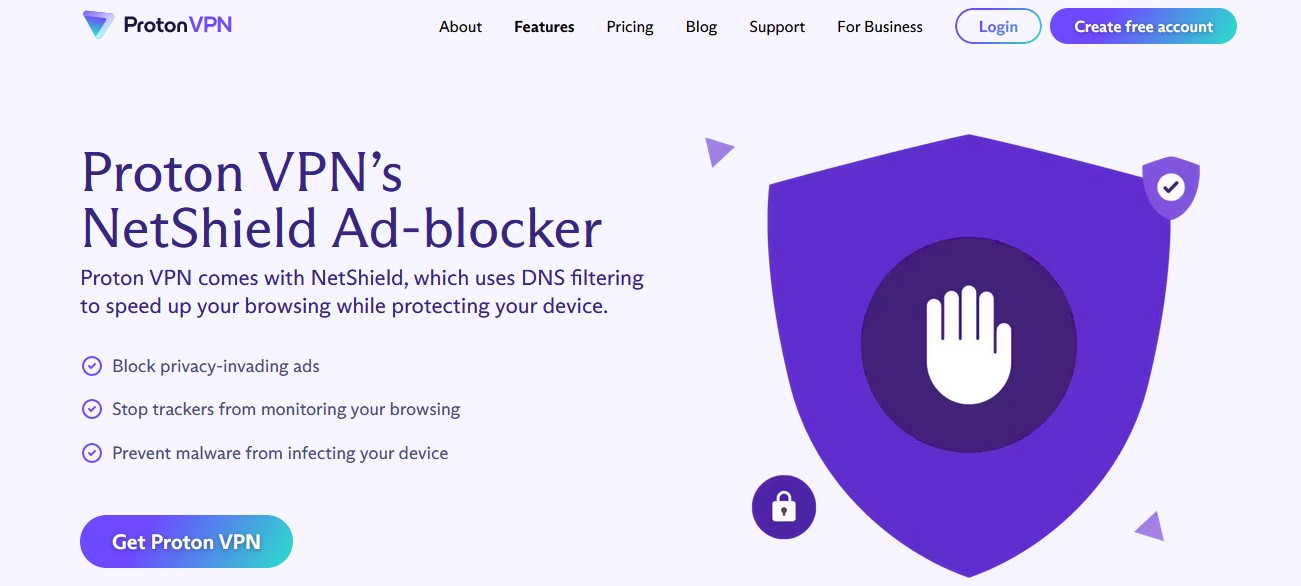This screenshot has height=586, width=1301.
Task: Open the Pricing page
Action: 629,27
